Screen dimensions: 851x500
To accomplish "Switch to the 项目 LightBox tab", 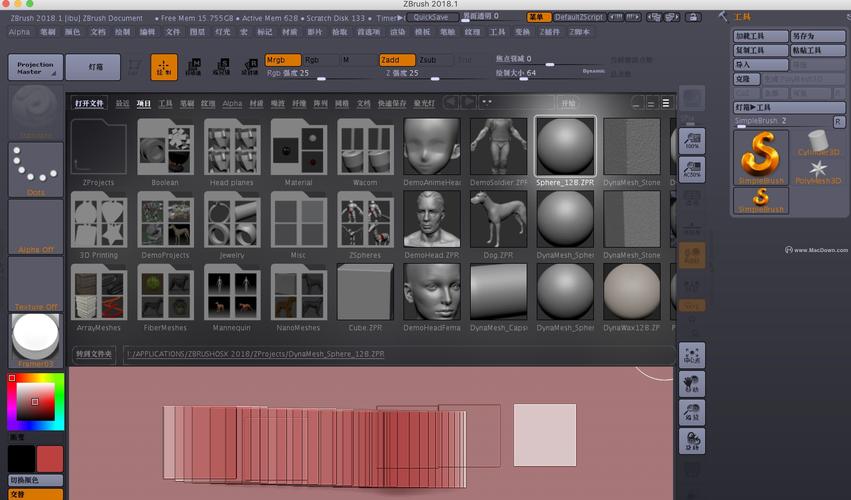I will point(144,103).
